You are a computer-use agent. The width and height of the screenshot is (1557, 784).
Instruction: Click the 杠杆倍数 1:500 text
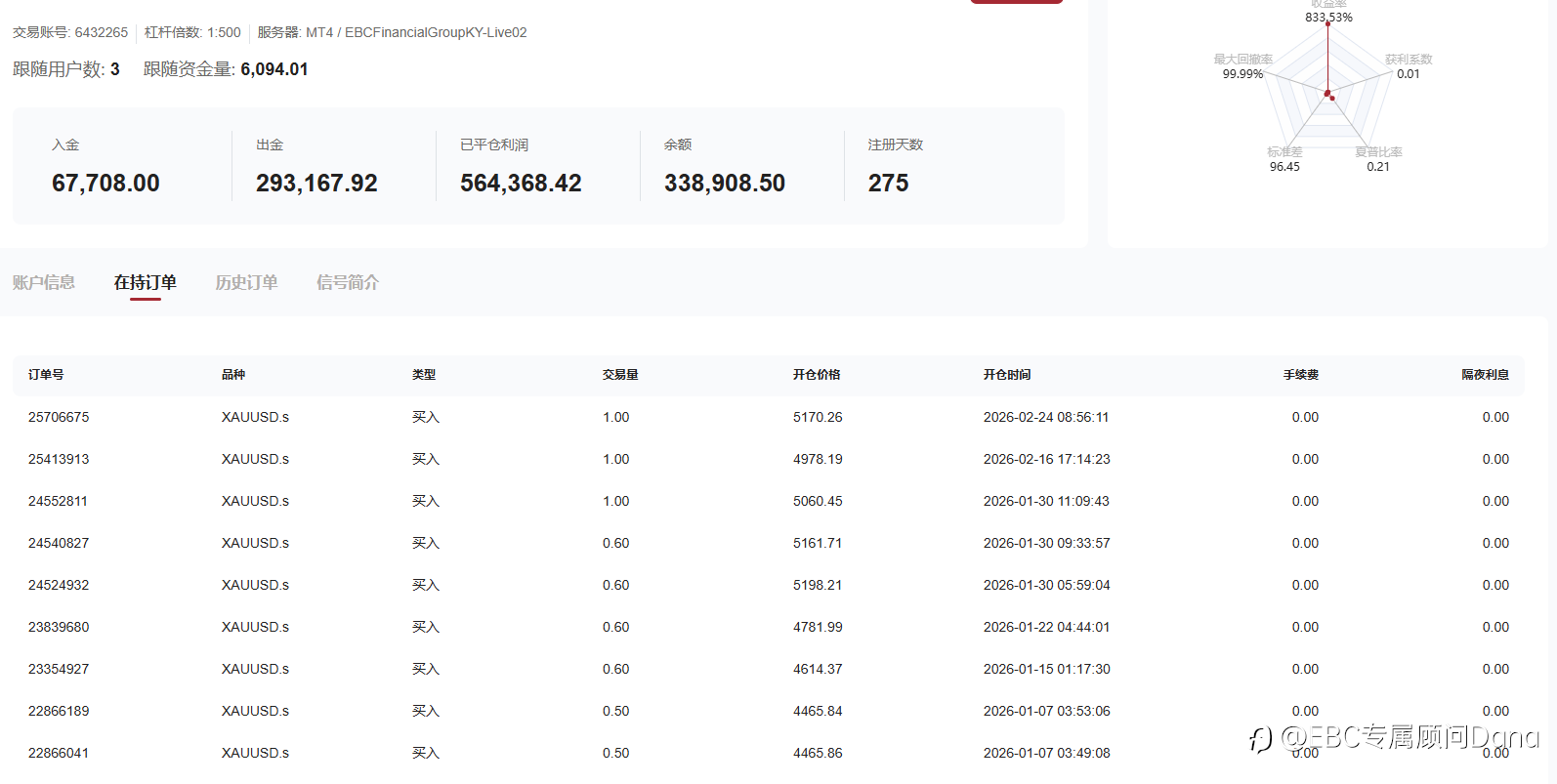pos(192,32)
